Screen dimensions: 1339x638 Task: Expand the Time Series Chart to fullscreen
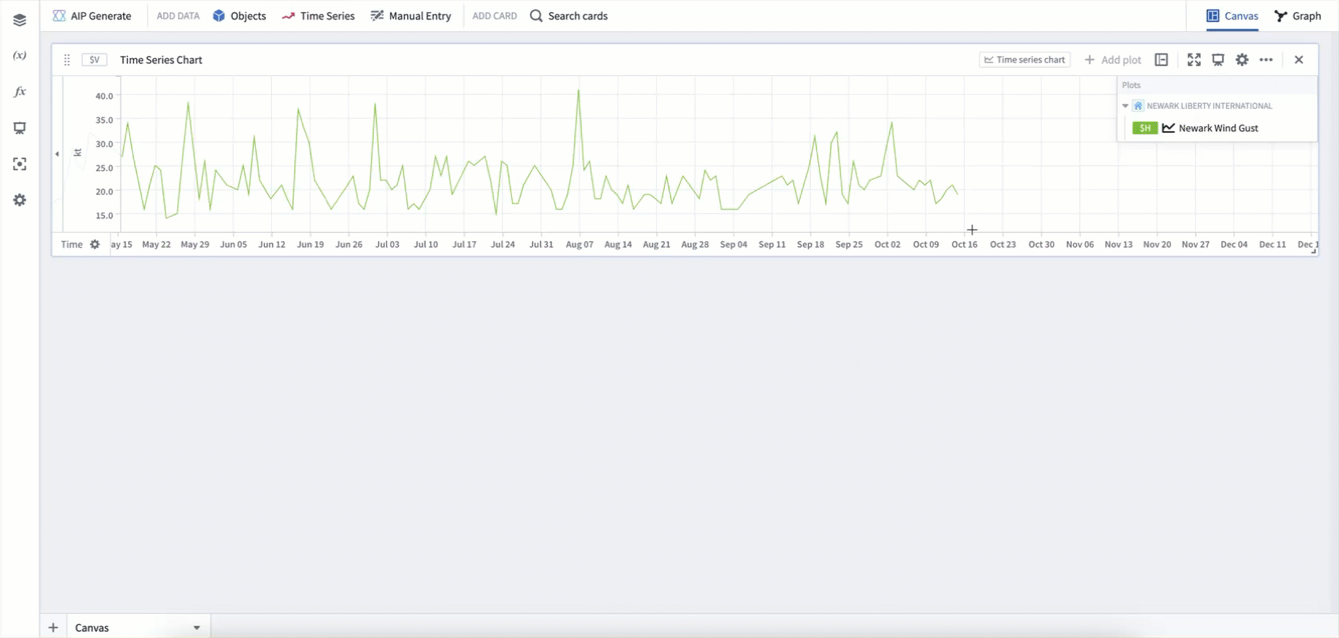(1194, 60)
